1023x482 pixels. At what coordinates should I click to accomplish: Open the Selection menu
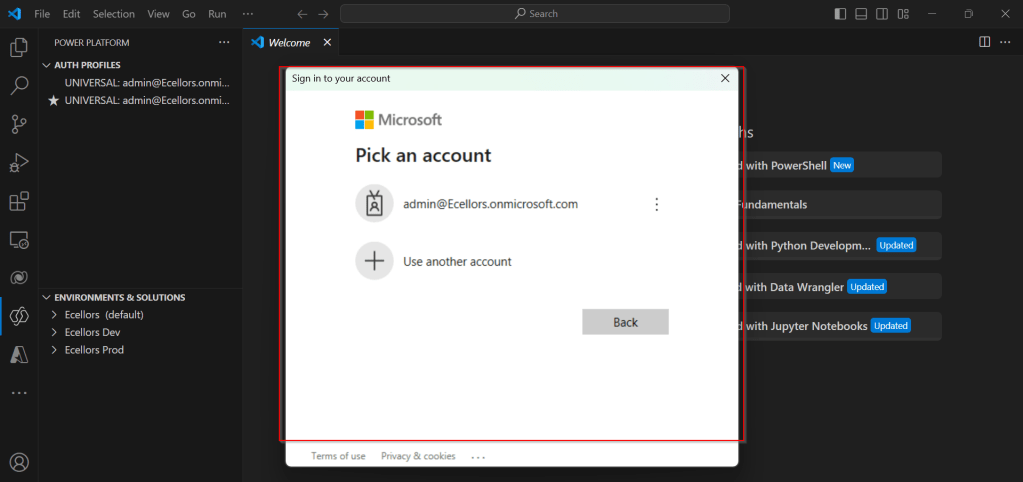pos(113,14)
